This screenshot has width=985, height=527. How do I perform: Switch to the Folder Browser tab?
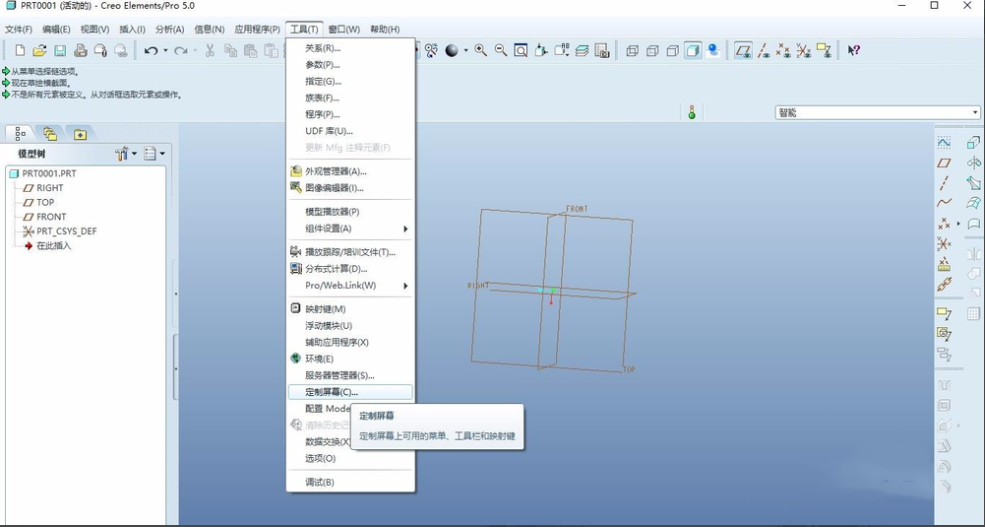[x=49, y=134]
